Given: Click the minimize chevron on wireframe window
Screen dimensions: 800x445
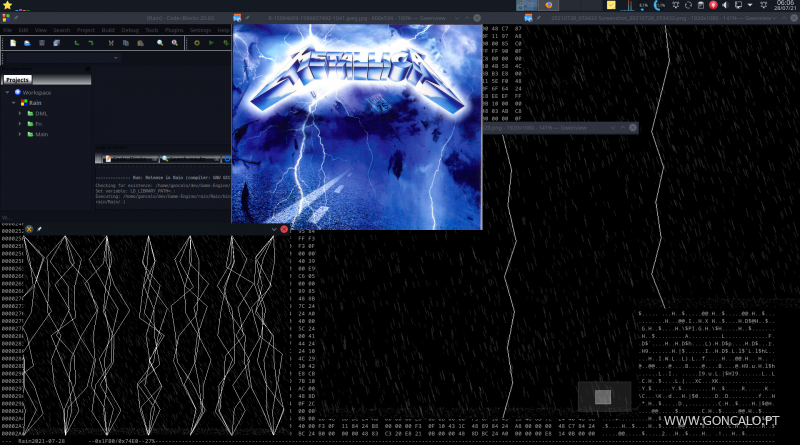Looking at the screenshot, I should [x=274, y=229].
